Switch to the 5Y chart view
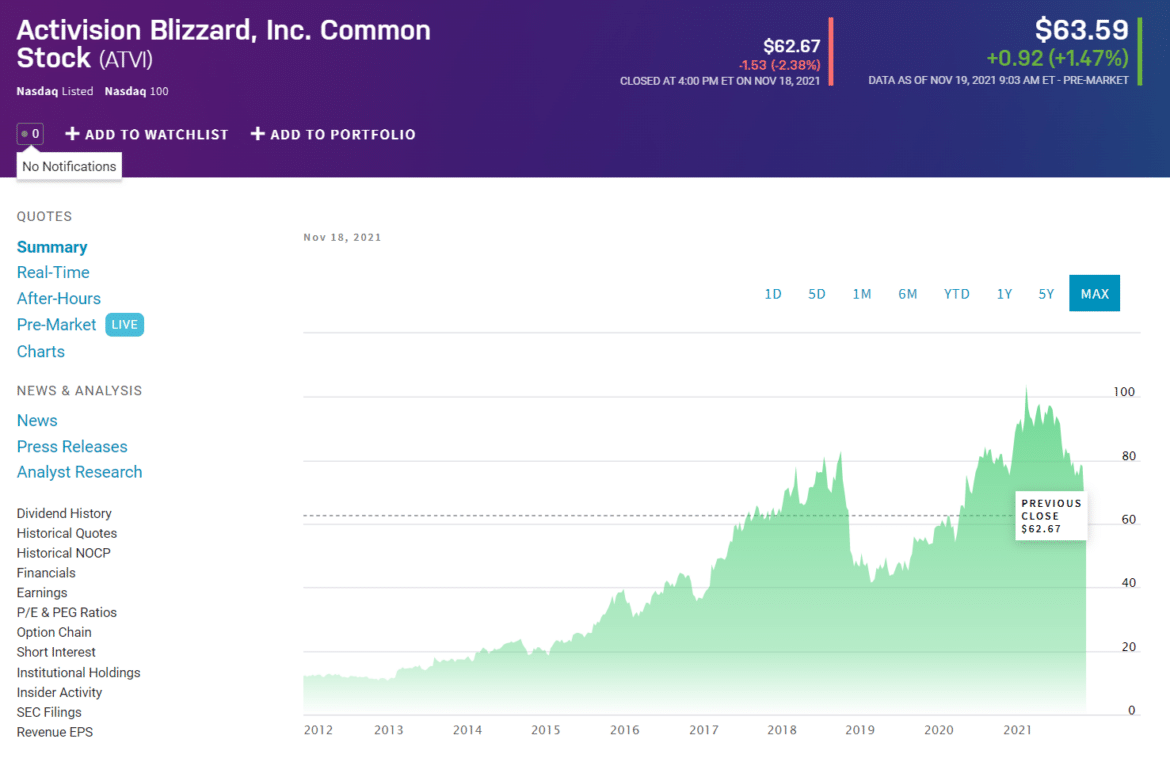This screenshot has height=758, width=1170. click(1046, 293)
